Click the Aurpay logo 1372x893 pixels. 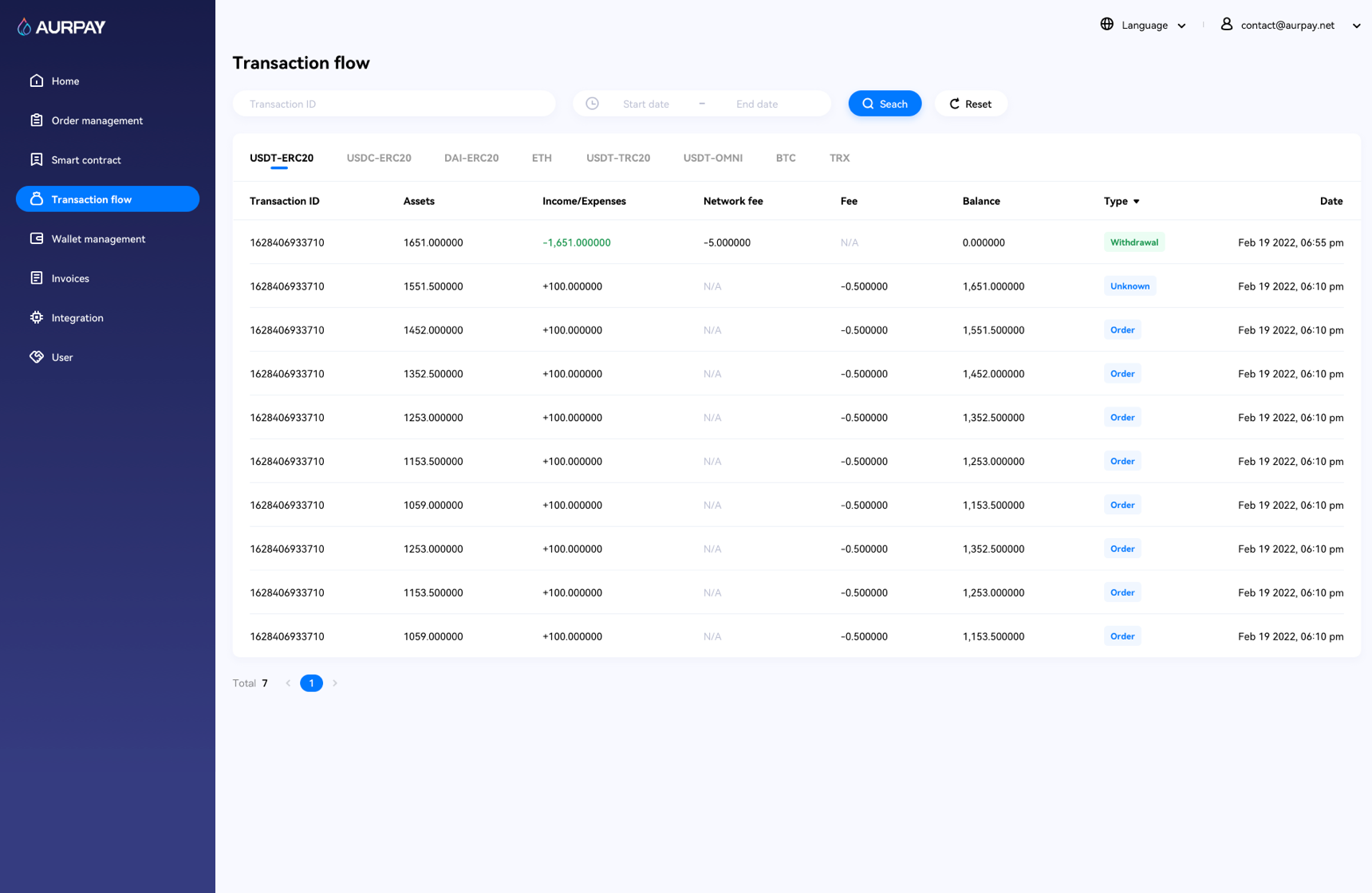[61, 27]
